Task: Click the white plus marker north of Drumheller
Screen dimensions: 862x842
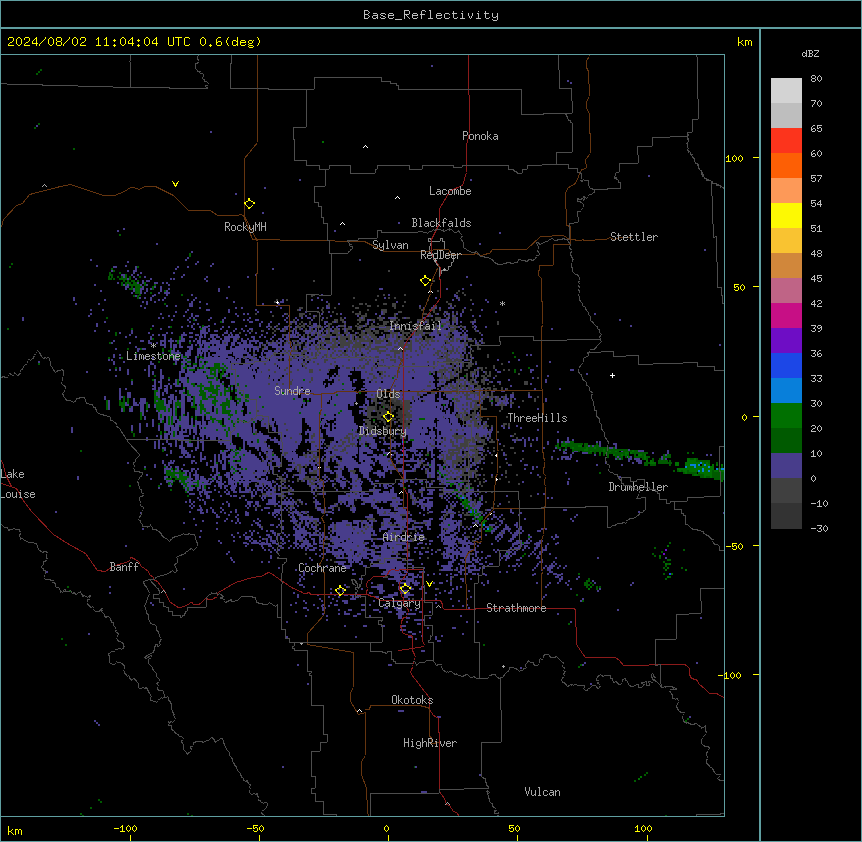Action: point(612,375)
